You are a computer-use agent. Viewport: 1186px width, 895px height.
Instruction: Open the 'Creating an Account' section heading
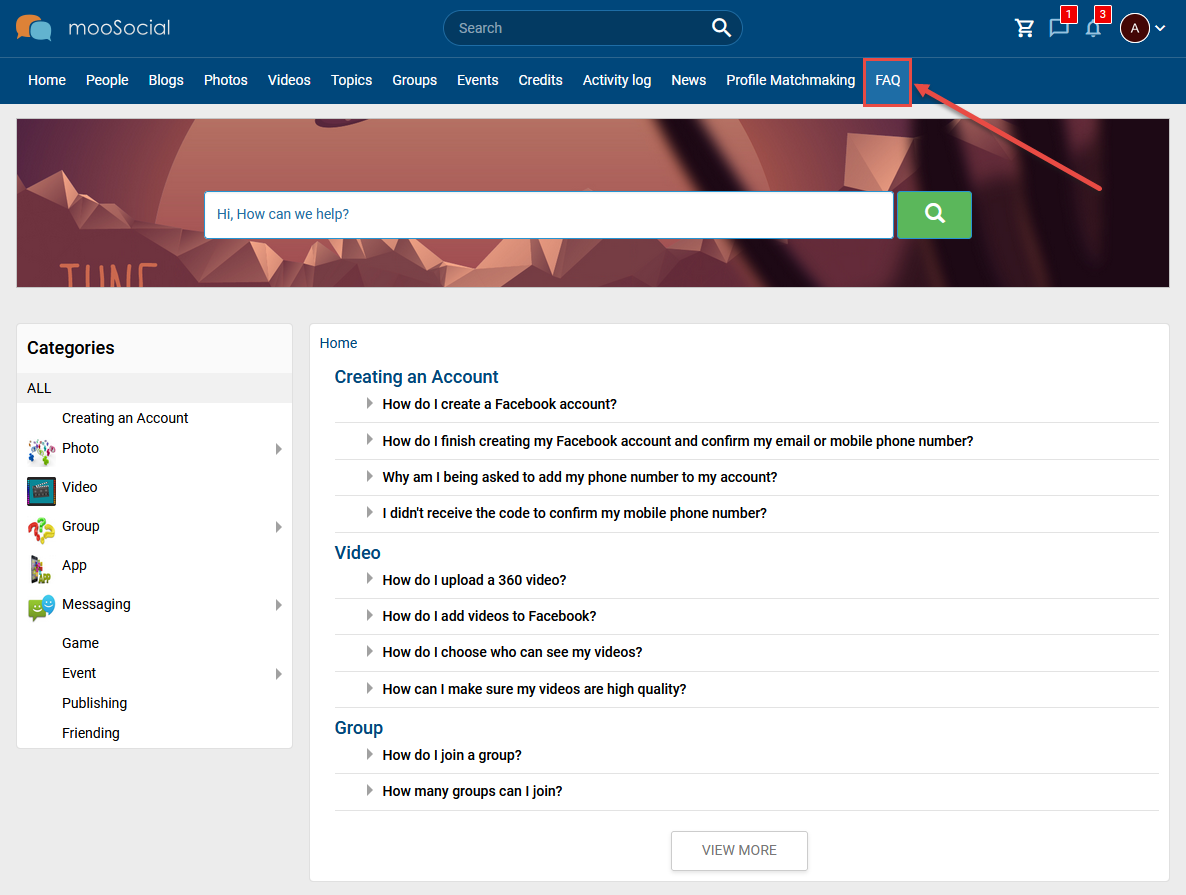[416, 377]
